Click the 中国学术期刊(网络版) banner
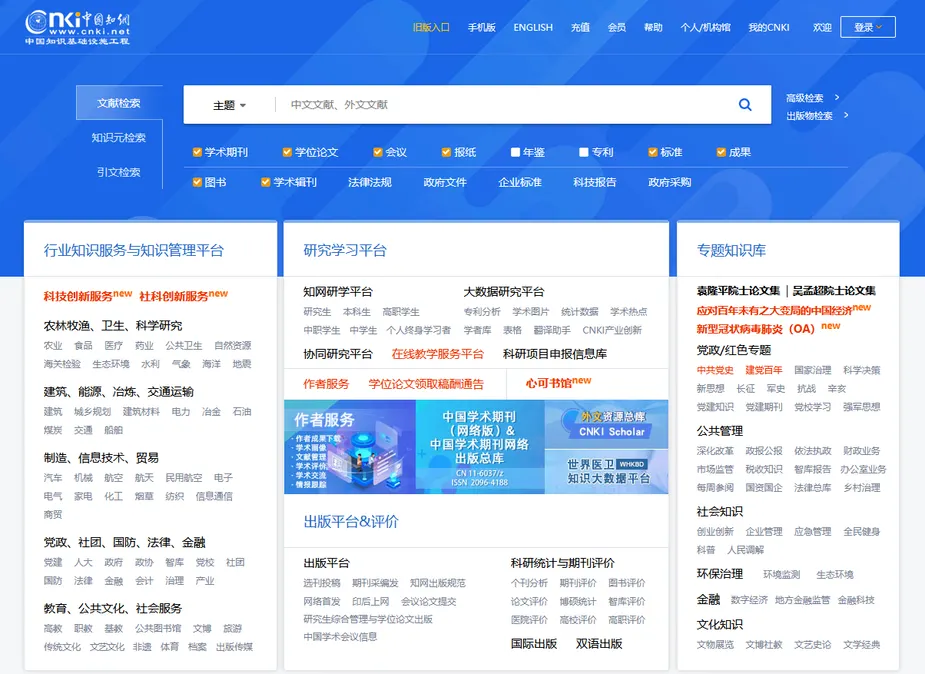The width and height of the screenshot is (925, 674). point(480,446)
